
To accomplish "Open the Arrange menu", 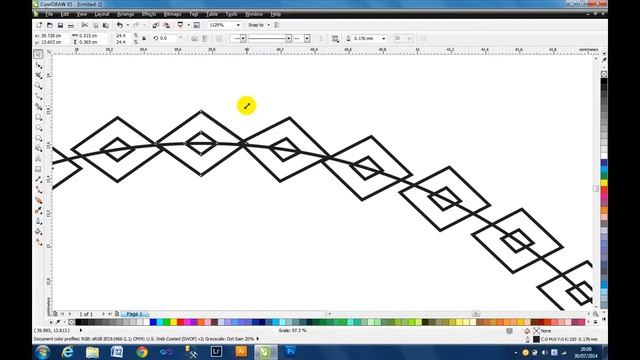I will pyautogui.click(x=125, y=14).
